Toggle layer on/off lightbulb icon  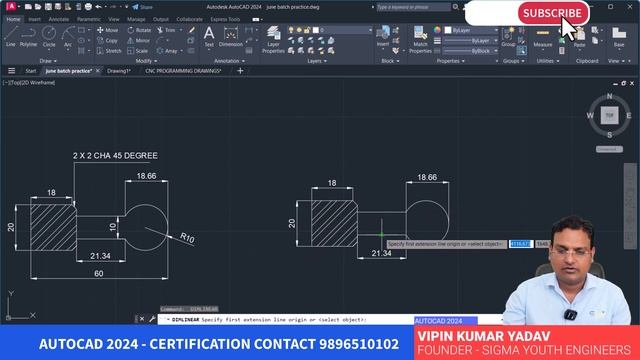[291, 30]
